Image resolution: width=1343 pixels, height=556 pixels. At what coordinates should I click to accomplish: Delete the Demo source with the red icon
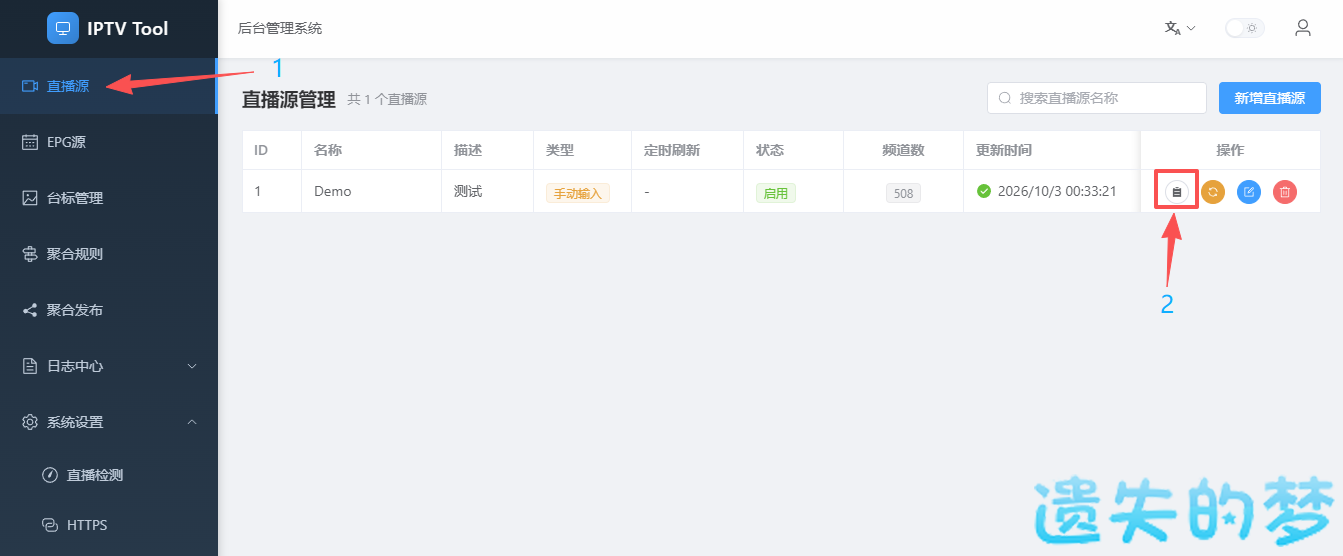click(x=1285, y=191)
